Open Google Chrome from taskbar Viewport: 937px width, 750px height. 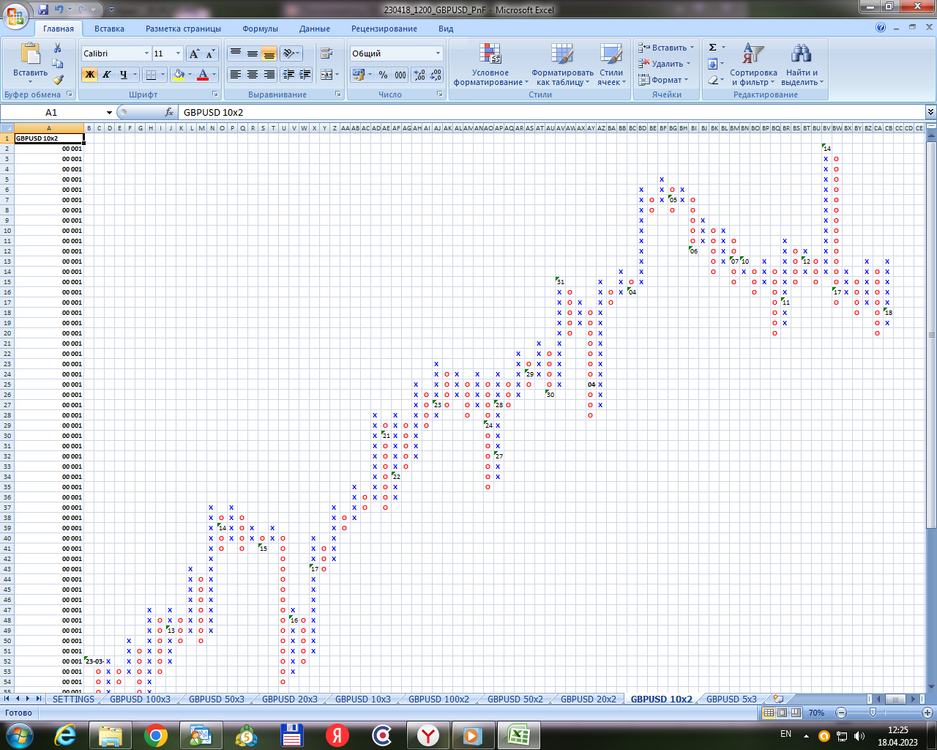155,736
